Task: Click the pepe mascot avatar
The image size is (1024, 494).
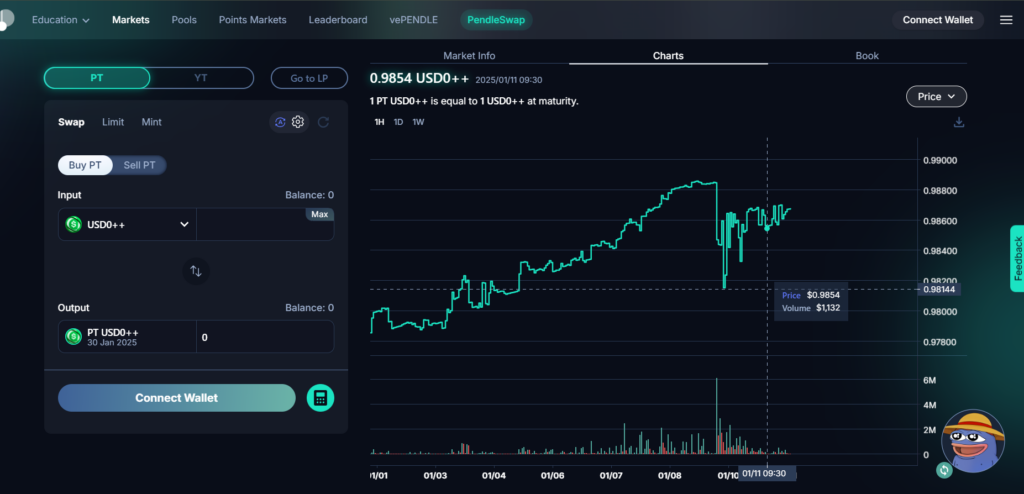Action: 973,440
